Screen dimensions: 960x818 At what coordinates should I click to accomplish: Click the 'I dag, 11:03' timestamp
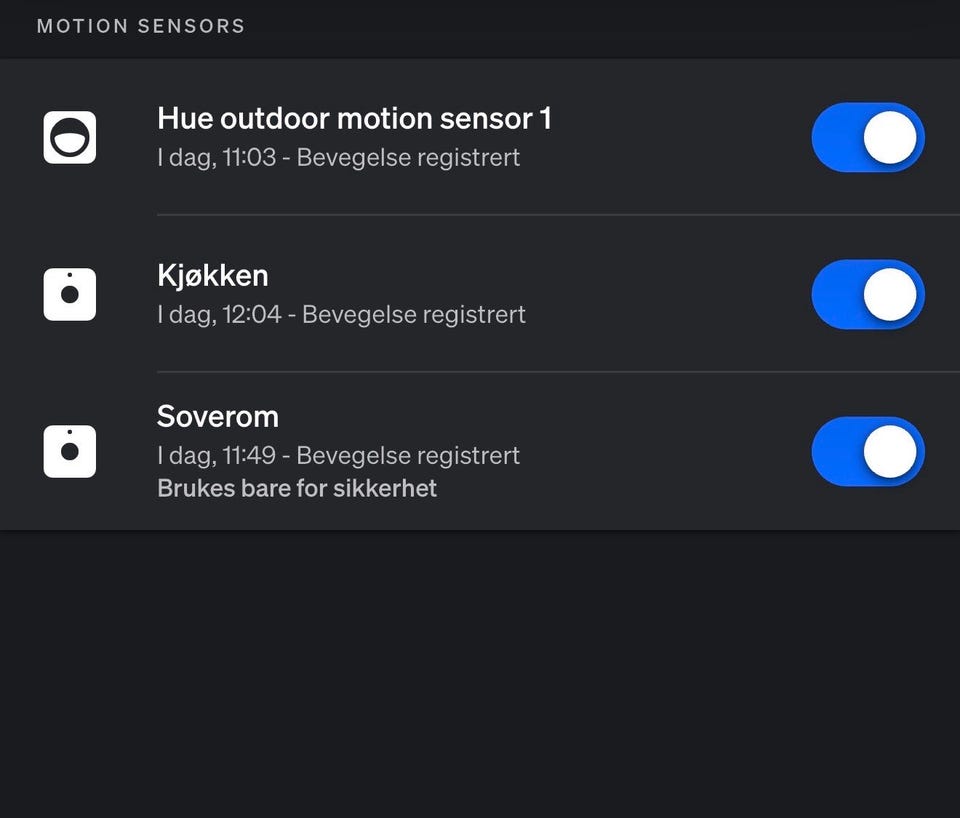point(216,158)
